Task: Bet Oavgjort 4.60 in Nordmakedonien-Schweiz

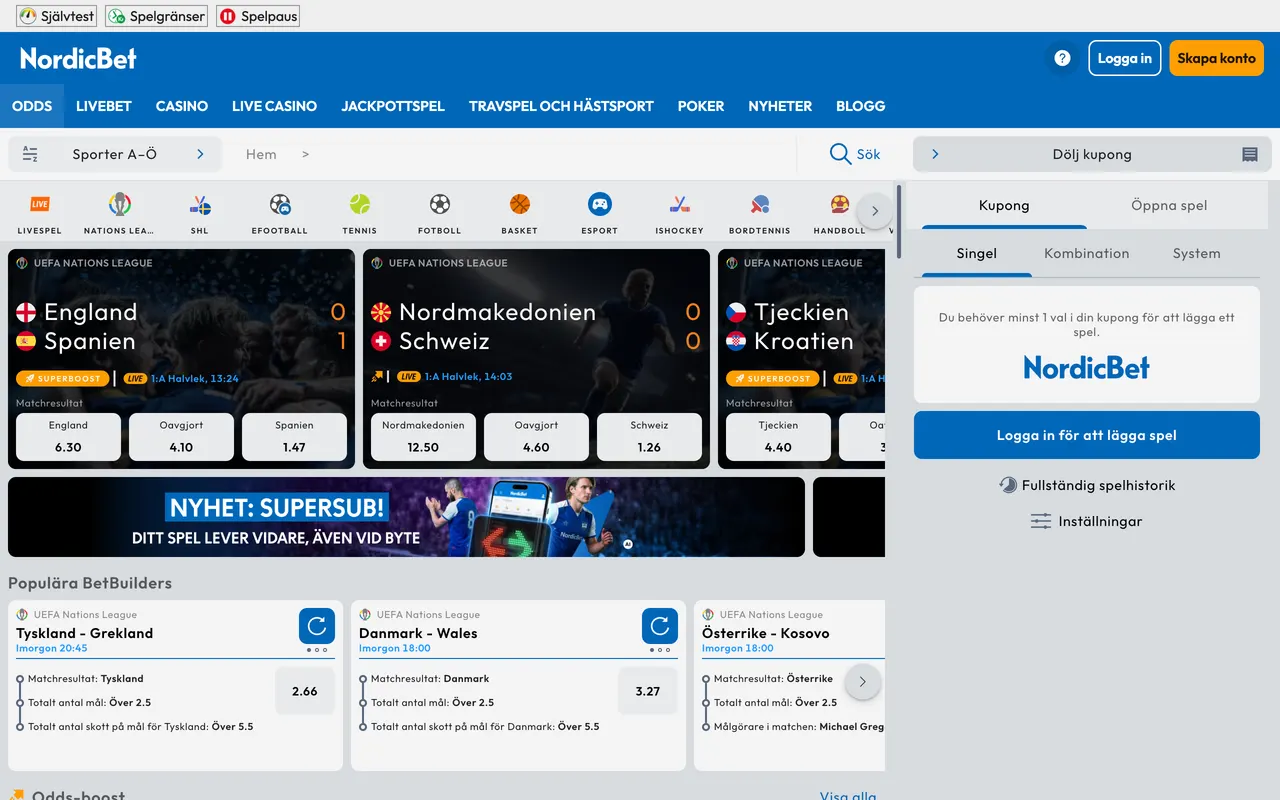Action: click(x=536, y=437)
